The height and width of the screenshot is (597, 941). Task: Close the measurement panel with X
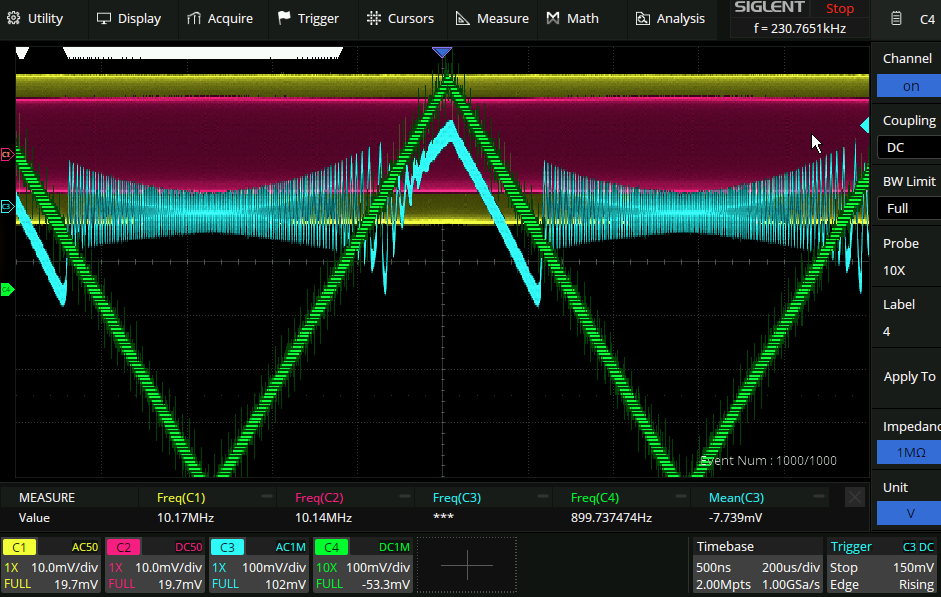pyautogui.click(x=855, y=497)
